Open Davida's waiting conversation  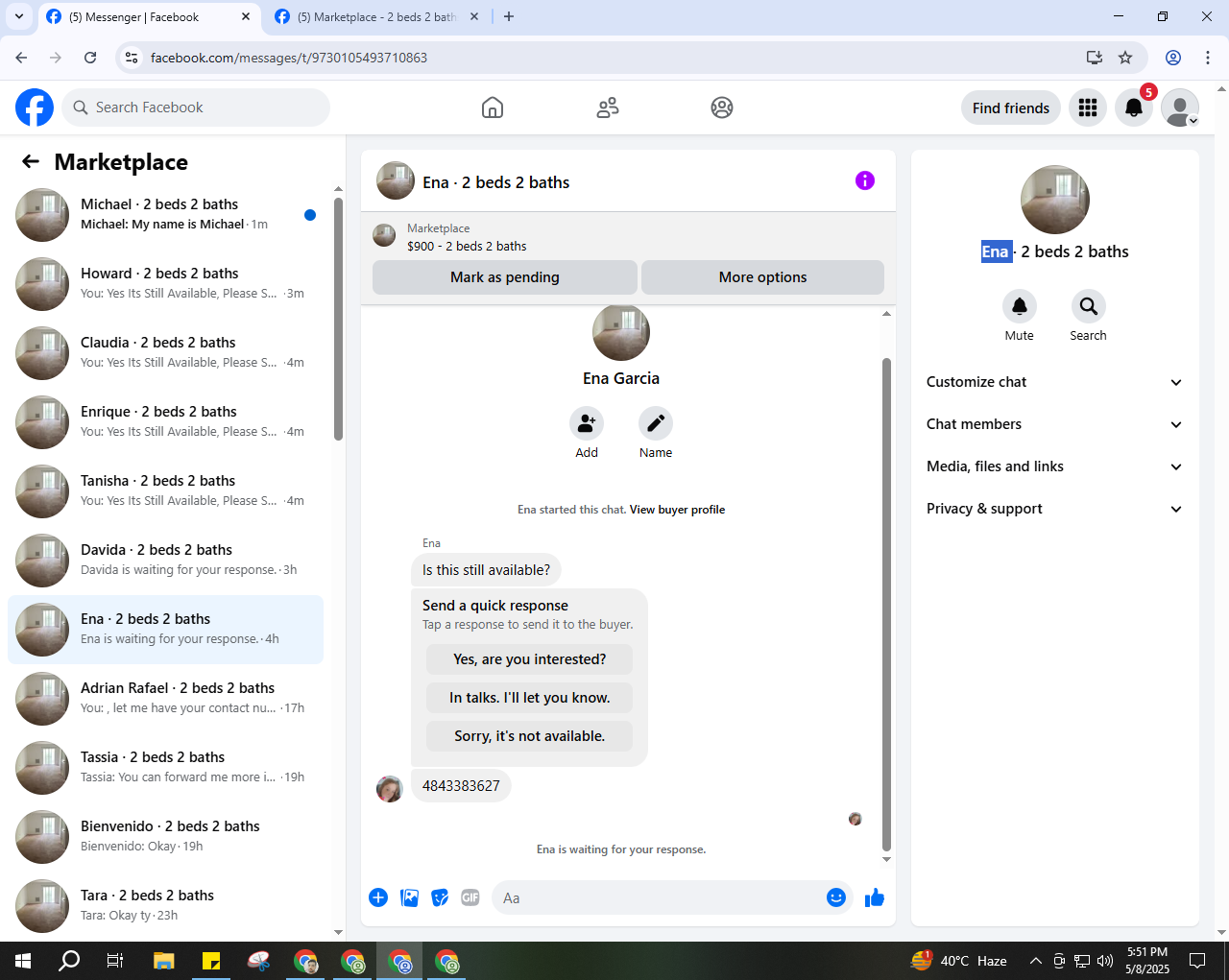165,561
